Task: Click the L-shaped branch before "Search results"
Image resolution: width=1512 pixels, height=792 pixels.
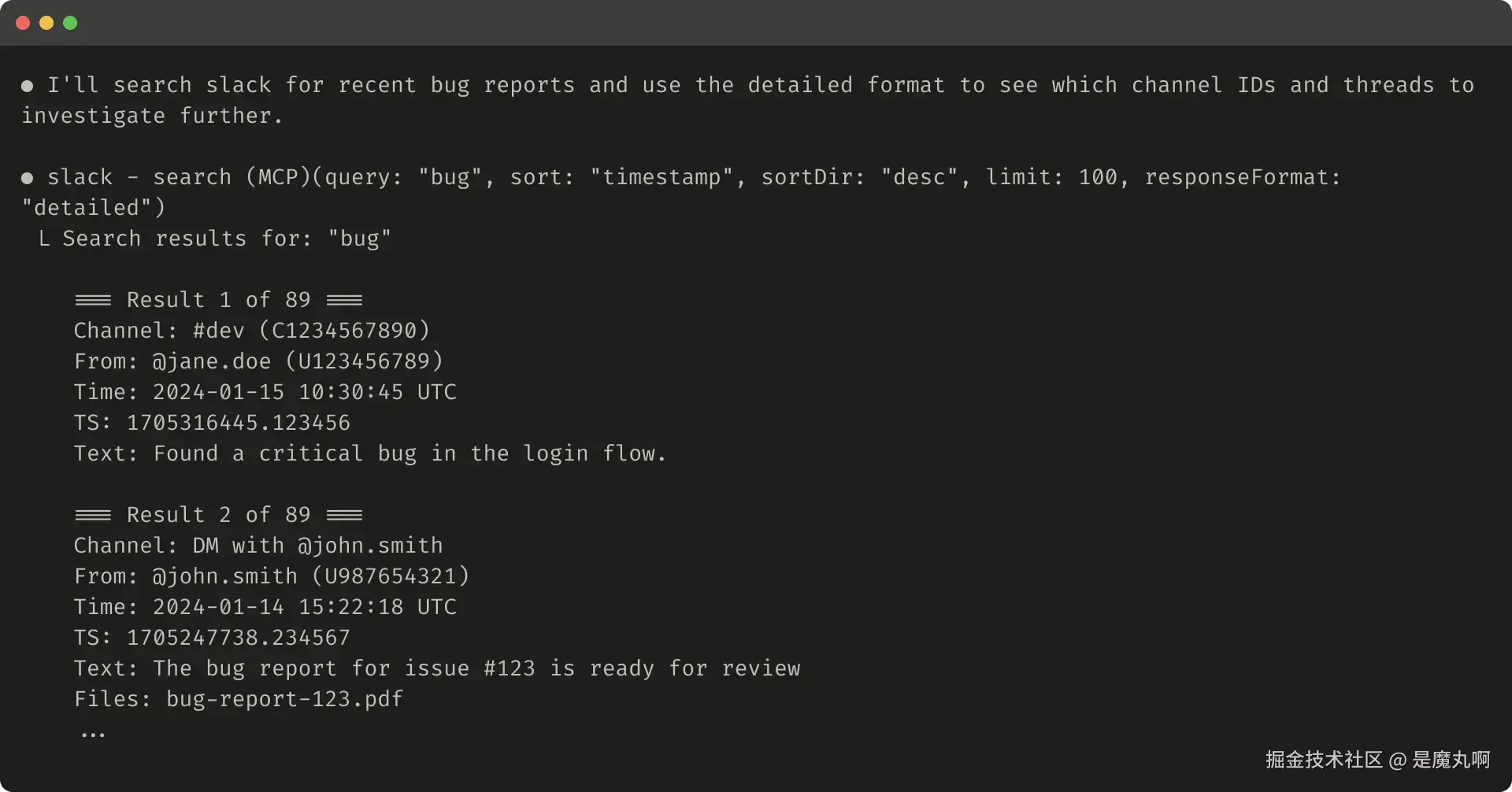Action: [x=44, y=239]
